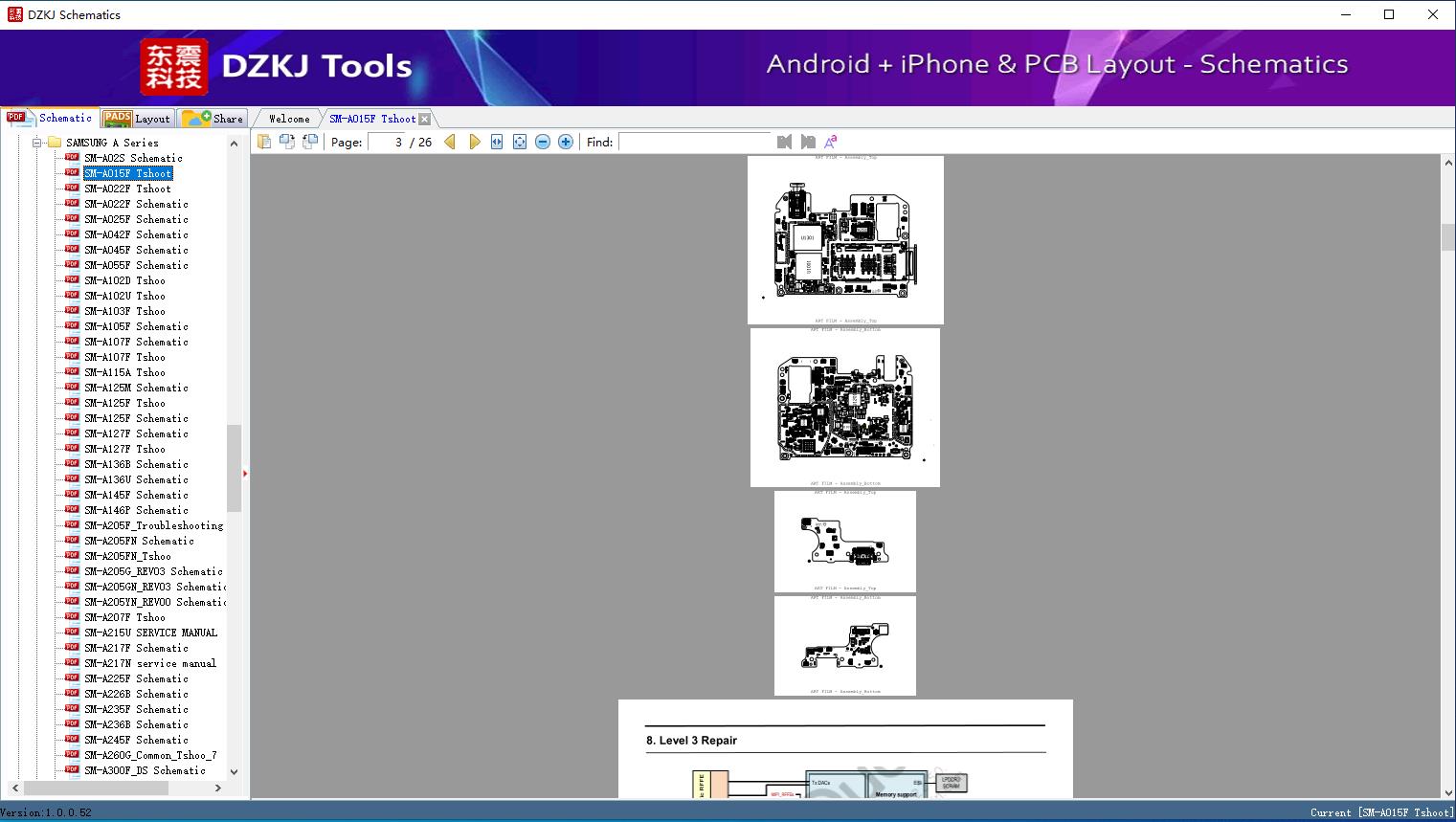This screenshot has width=1456, height=822.
Task: Select SM-A015F Tshoot in the tree
Action: (128, 173)
